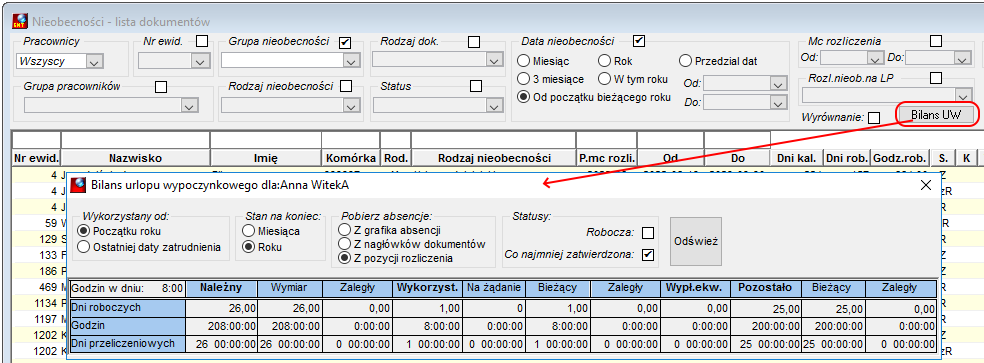984x363 pixels.
Task: Open the date range Od dropdown
Action: 778,84
